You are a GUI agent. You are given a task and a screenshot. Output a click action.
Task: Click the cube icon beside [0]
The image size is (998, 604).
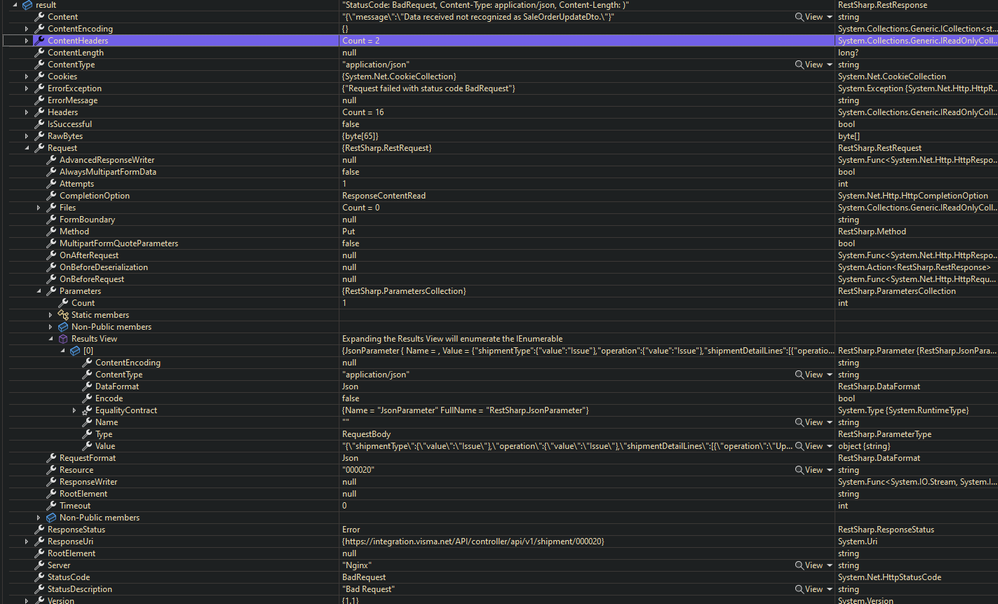click(x=75, y=351)
